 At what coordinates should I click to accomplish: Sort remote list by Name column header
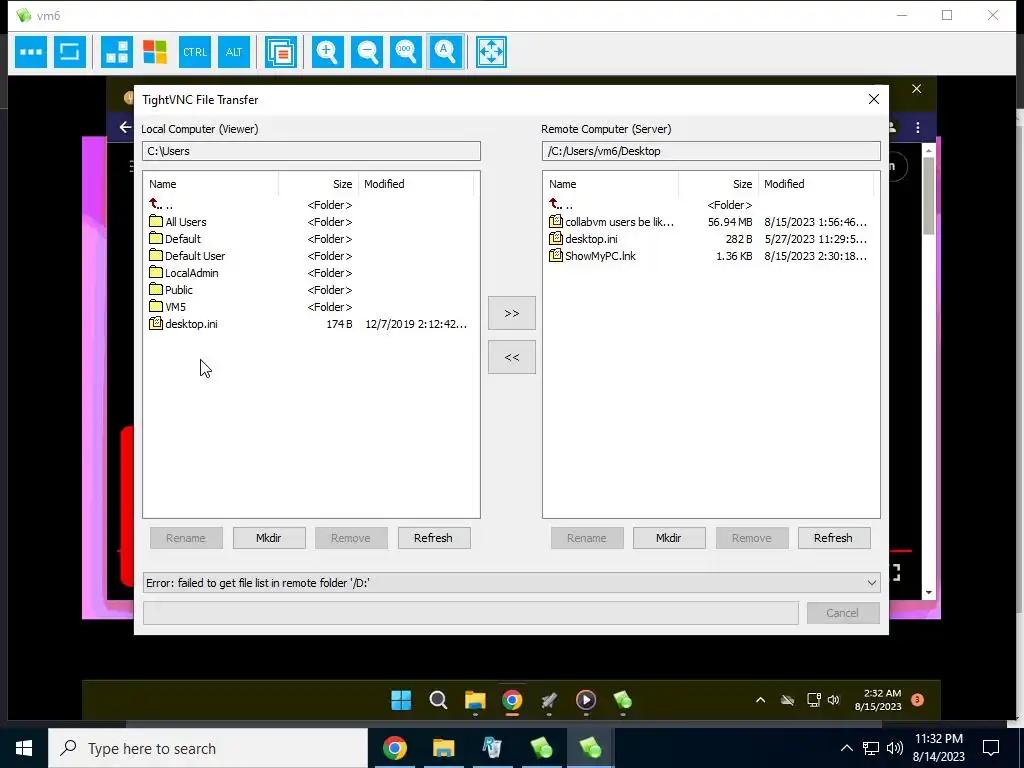tap(611, 184)
